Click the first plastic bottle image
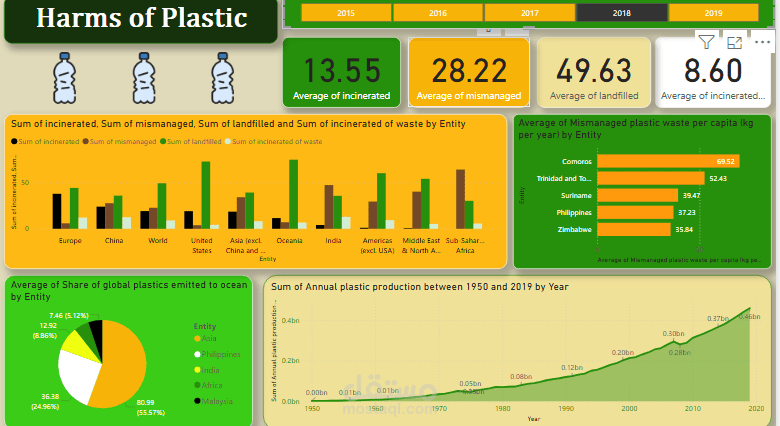 (x=65, y=78)
